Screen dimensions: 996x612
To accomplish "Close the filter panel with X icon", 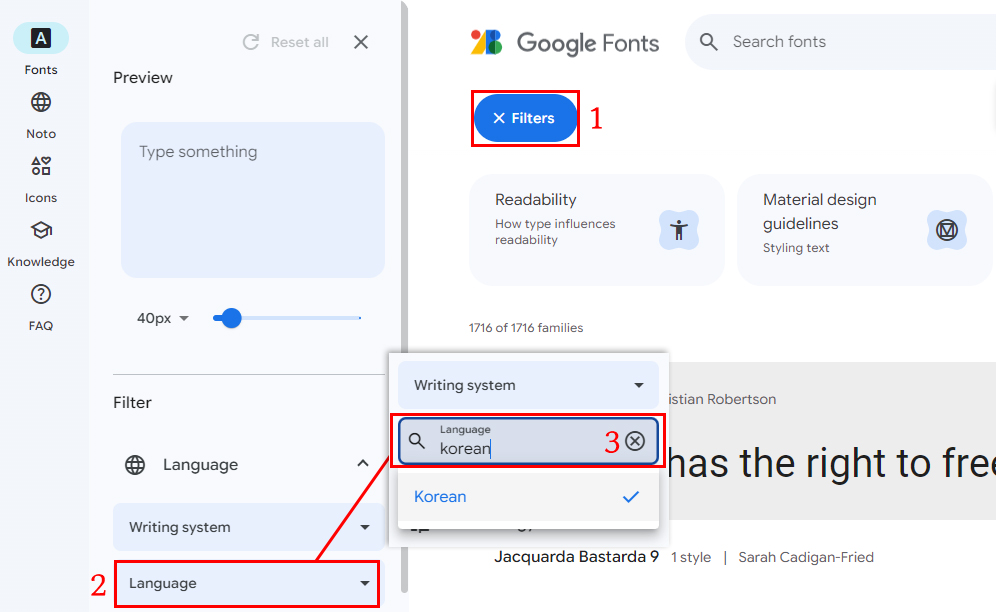I will (361, 42).
